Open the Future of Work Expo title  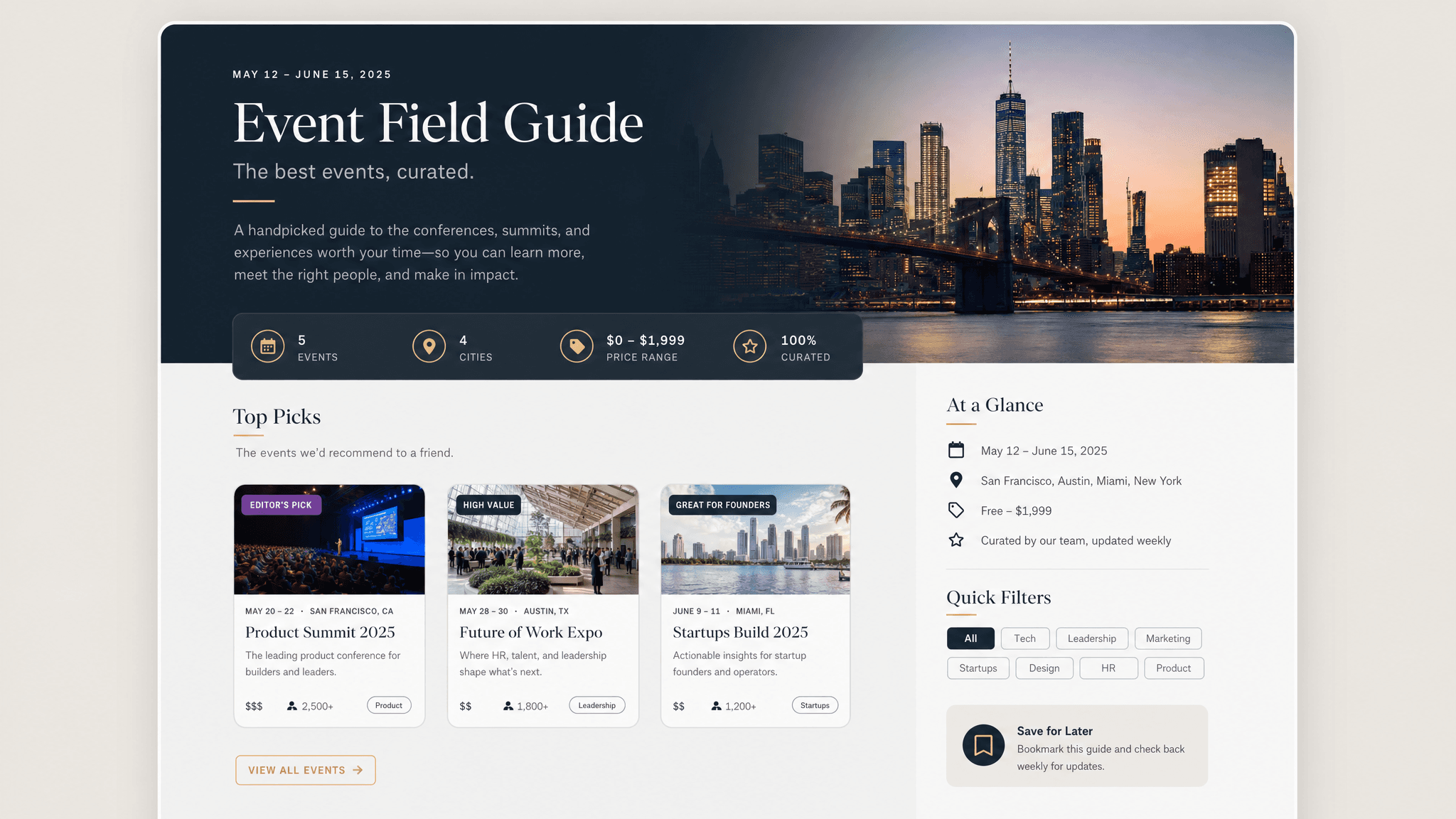[x=530, y=632]
